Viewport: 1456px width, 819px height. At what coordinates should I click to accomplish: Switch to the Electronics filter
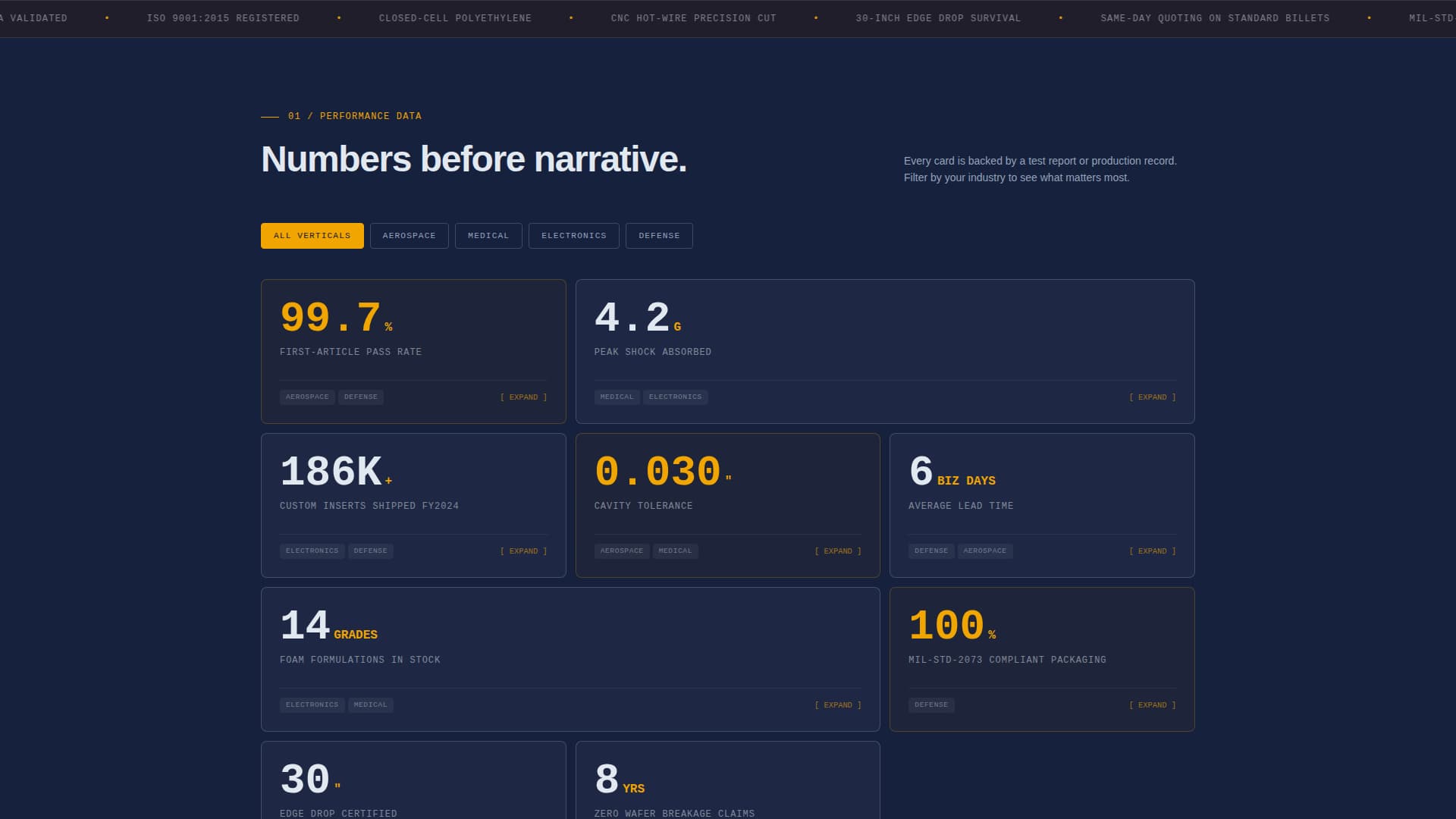573,236
